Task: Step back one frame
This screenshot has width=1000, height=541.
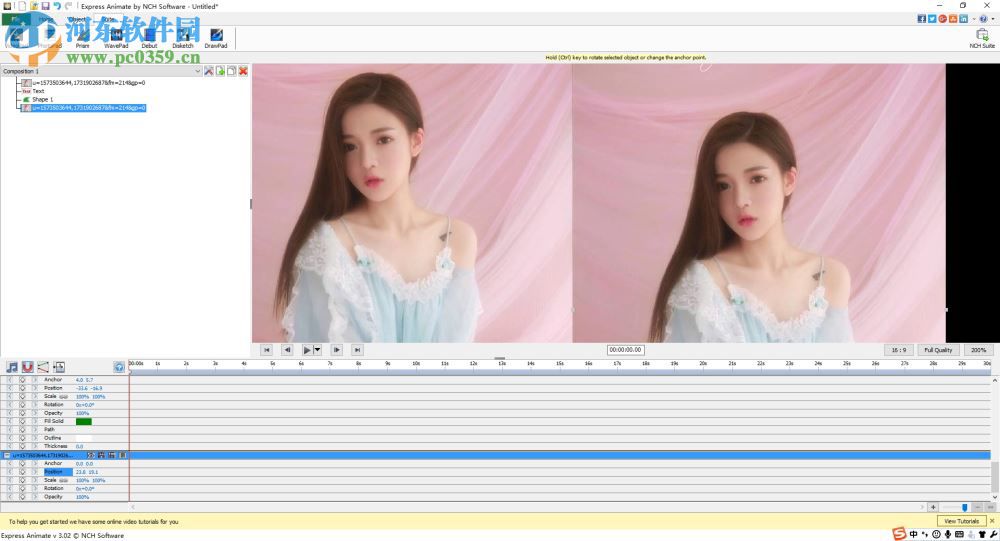Action: (287, 350)
